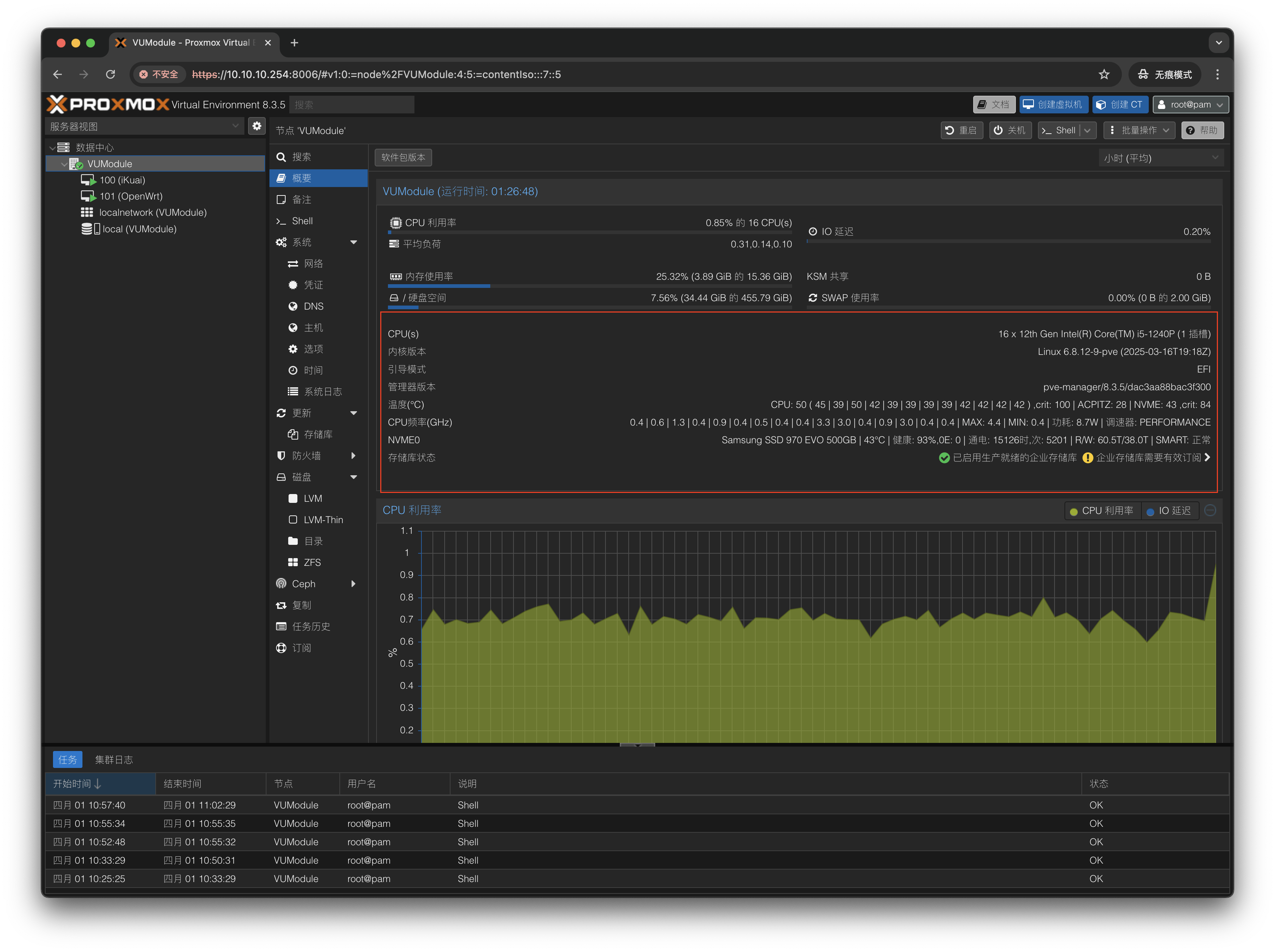This screenshot has width=1275, height=952.
Task: Expand the Ceph submenu arrow
Action: click(x=353, y=584)
